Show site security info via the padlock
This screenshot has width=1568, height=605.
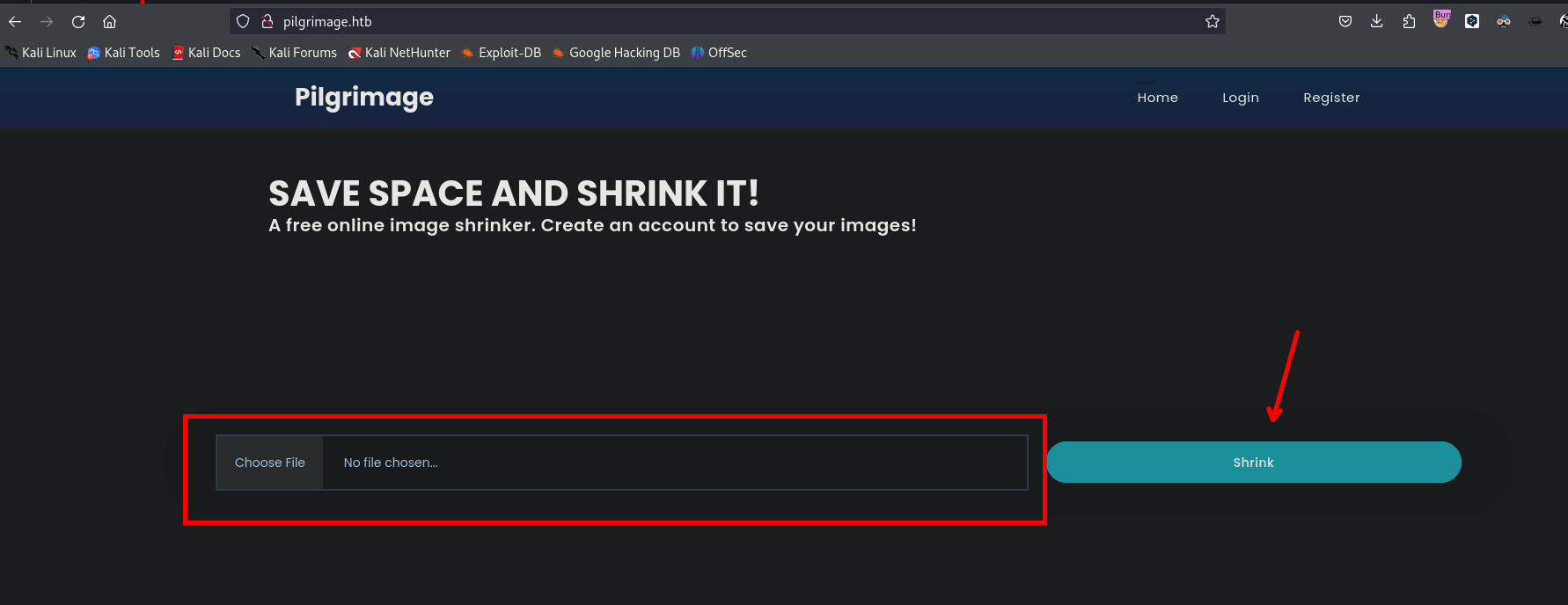267,22
